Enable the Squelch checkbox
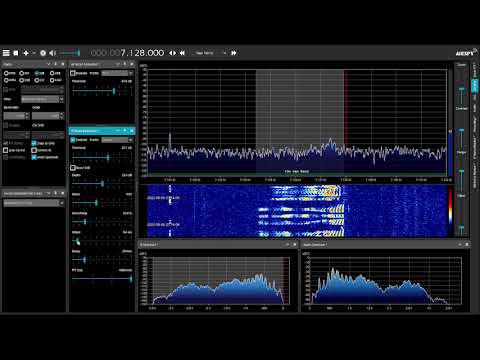The image size is (480, 360). point(6,125)
